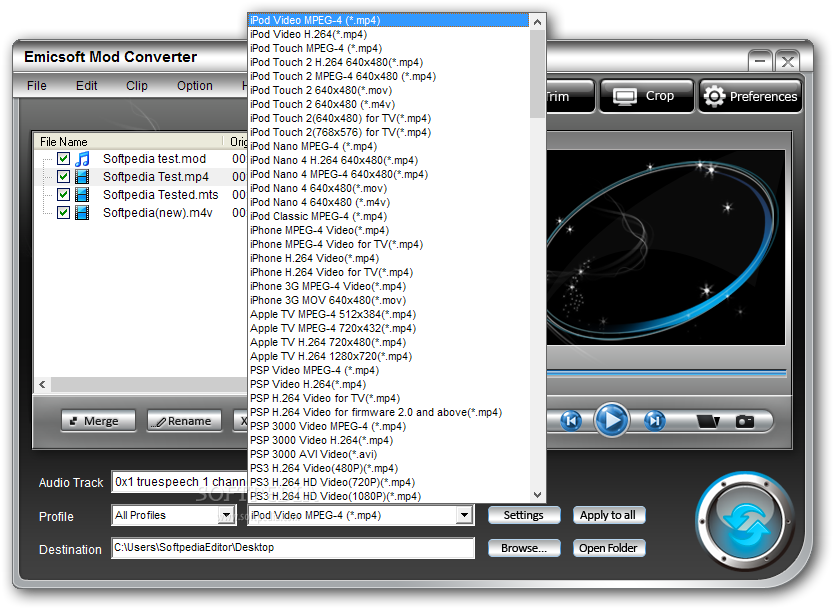Open the File menu
Screen dimensions: 834x609
[37, 86]
